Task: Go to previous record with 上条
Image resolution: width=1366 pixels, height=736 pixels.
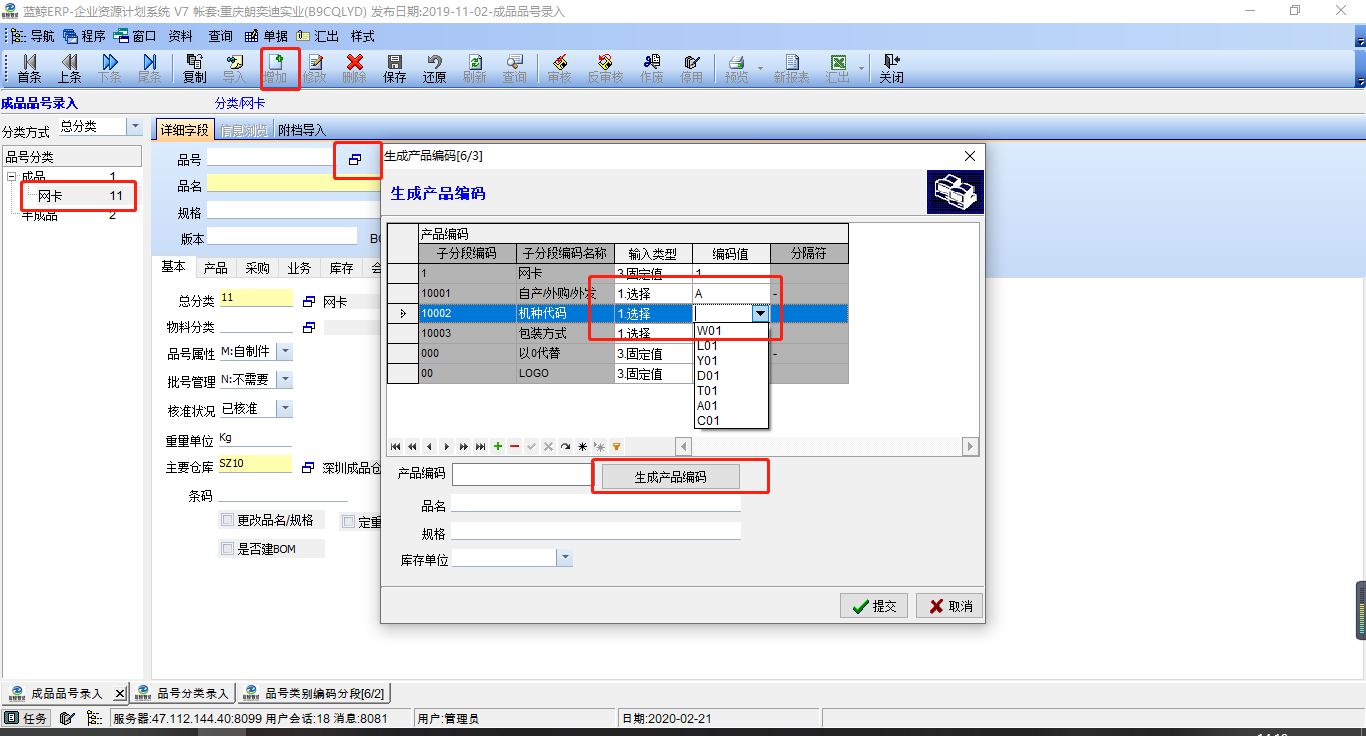Action: point(69,69)
